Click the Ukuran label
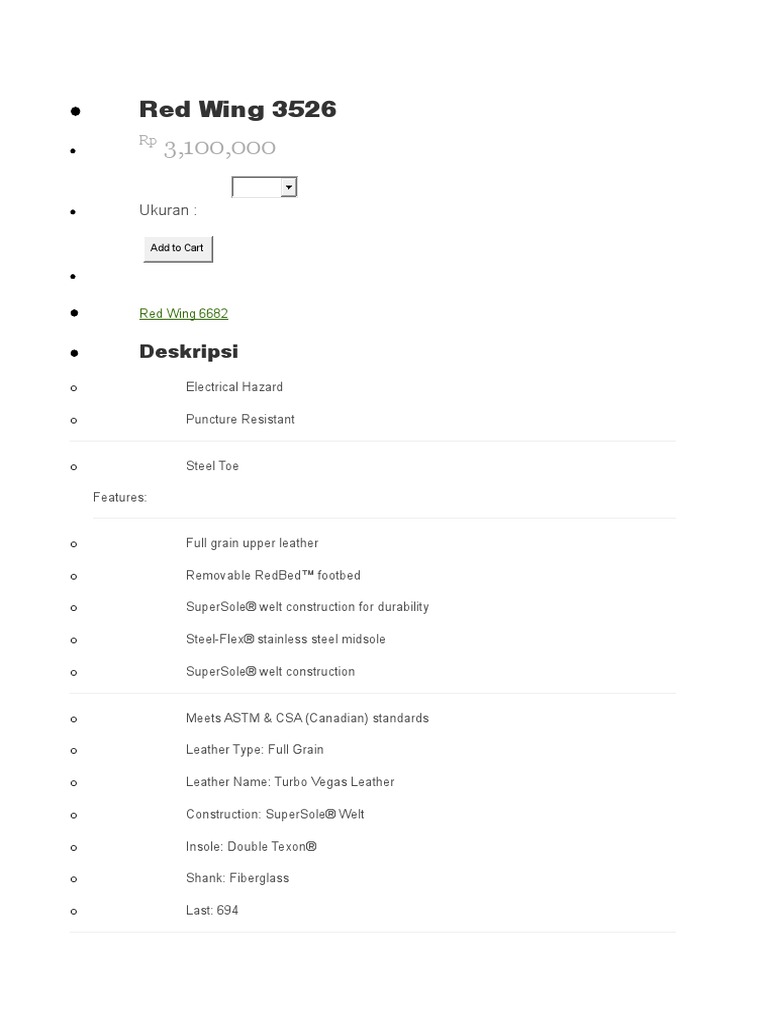768x1024 pixels. coord(167,210)
